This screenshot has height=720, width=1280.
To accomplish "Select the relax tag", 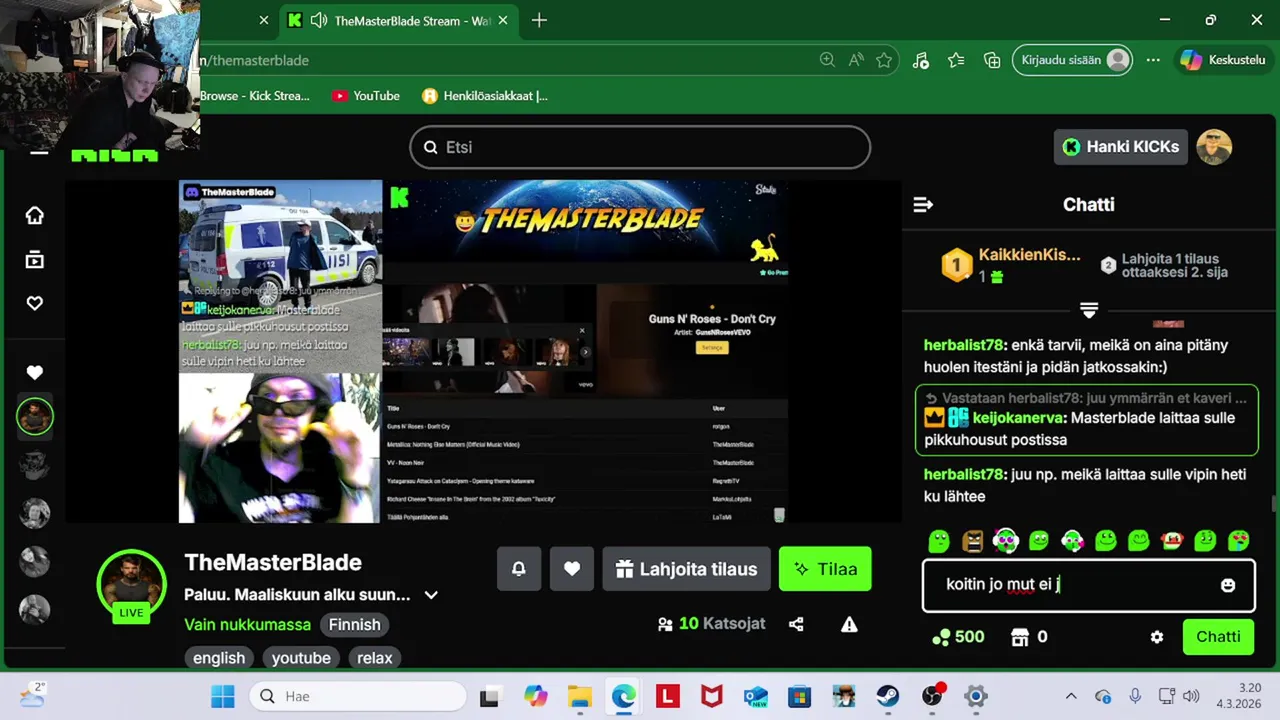I will 375,658.
